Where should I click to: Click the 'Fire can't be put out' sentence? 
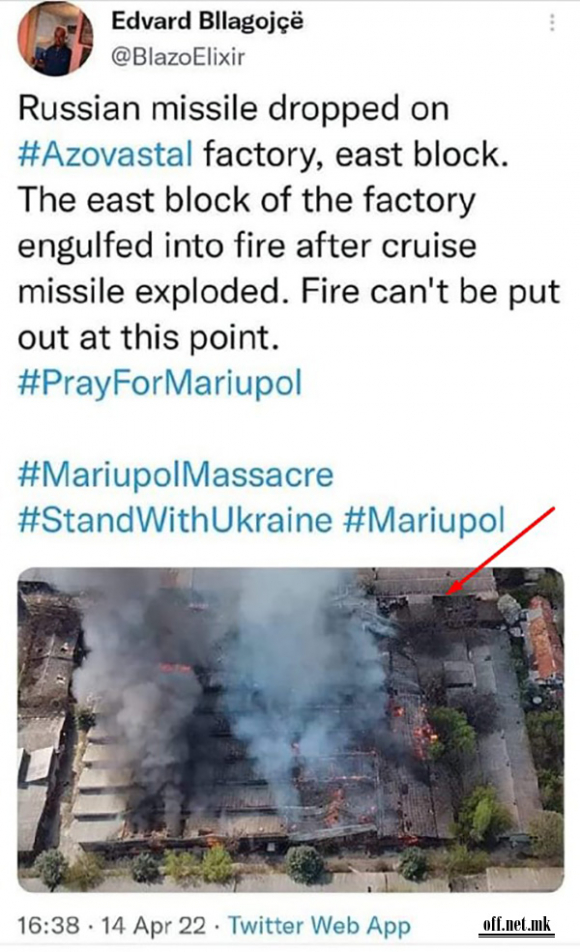tap(288, 314)
